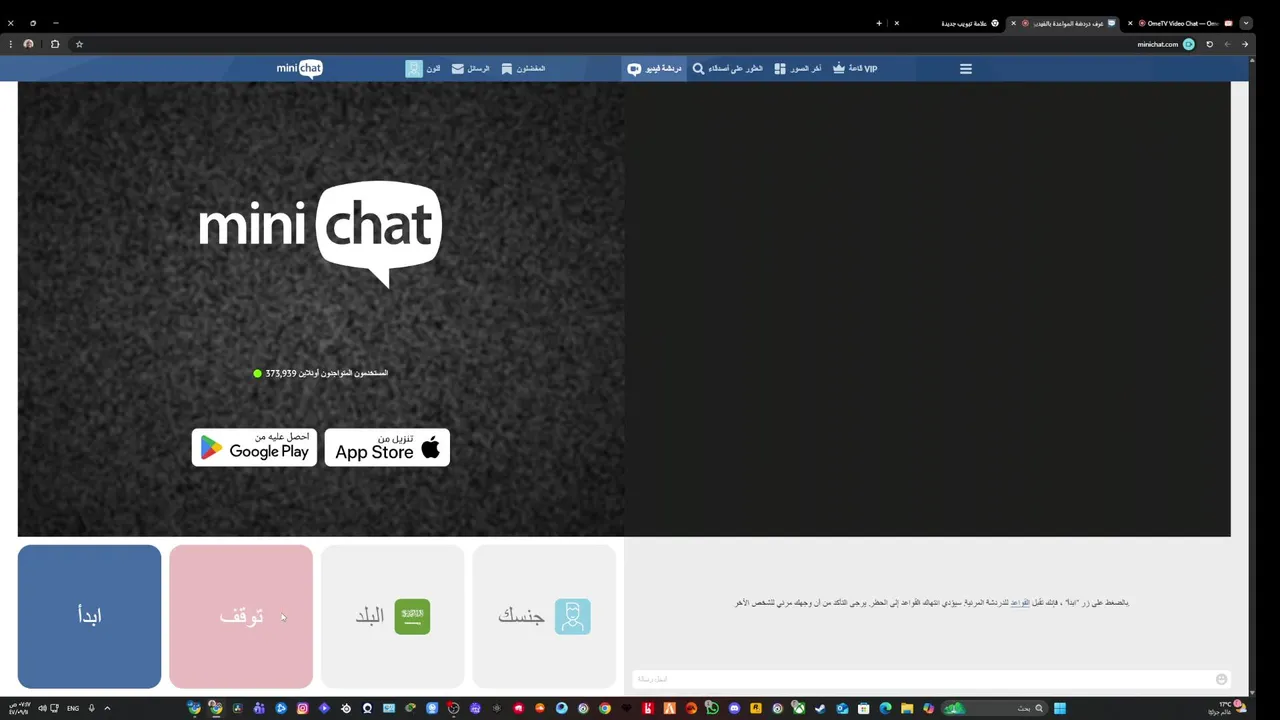Open the VIP قائمة tab
1280x720 pixels.
pos(855,69)
